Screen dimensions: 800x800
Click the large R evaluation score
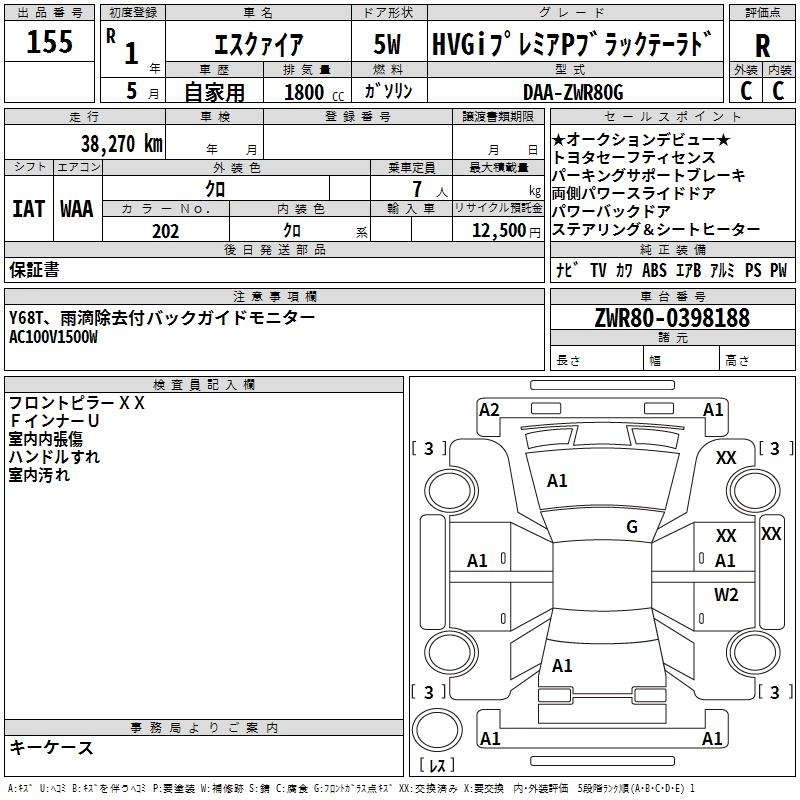click(762, 46)
